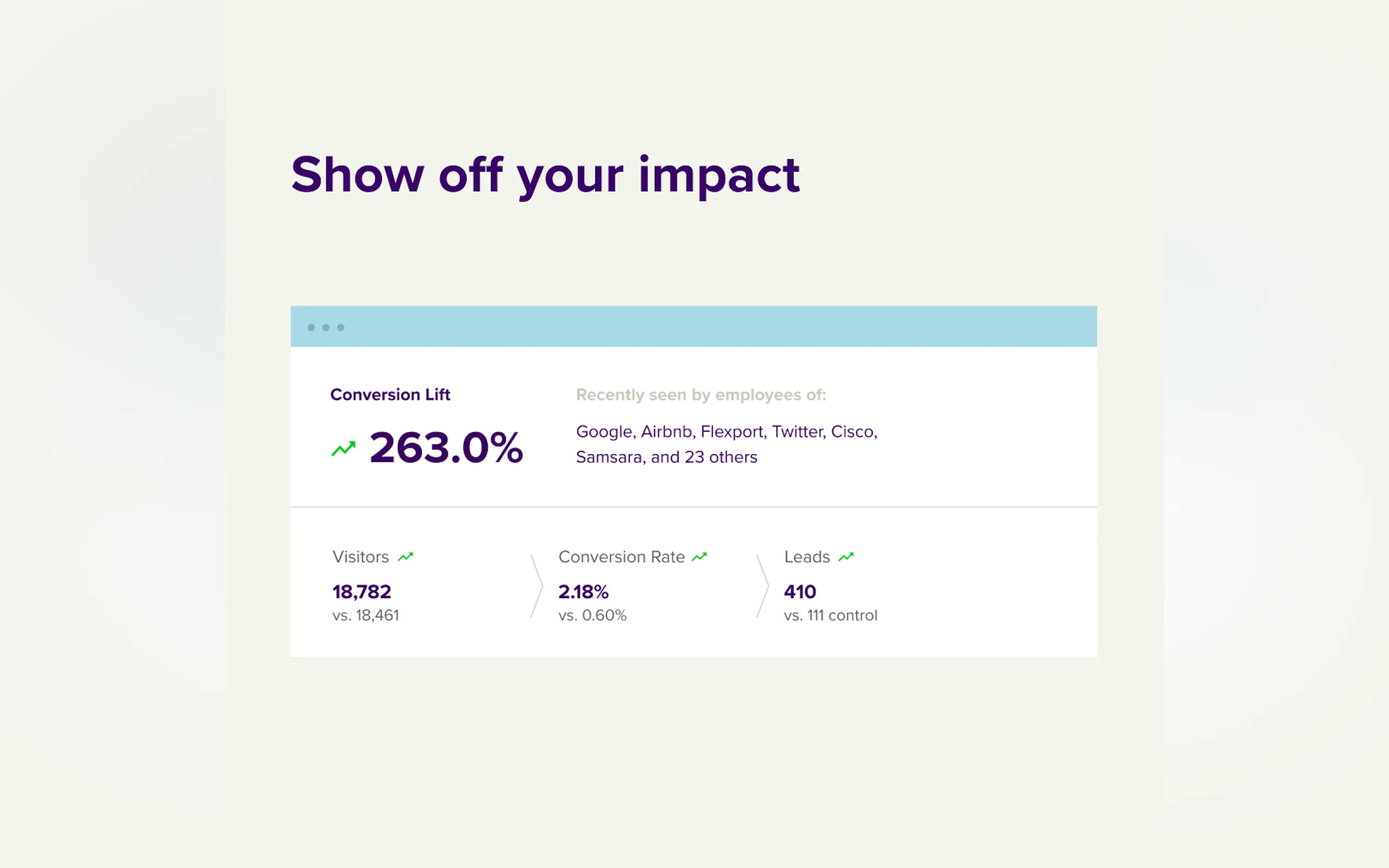Click the "vs. 0.60%" comparison text

point(592,615)
